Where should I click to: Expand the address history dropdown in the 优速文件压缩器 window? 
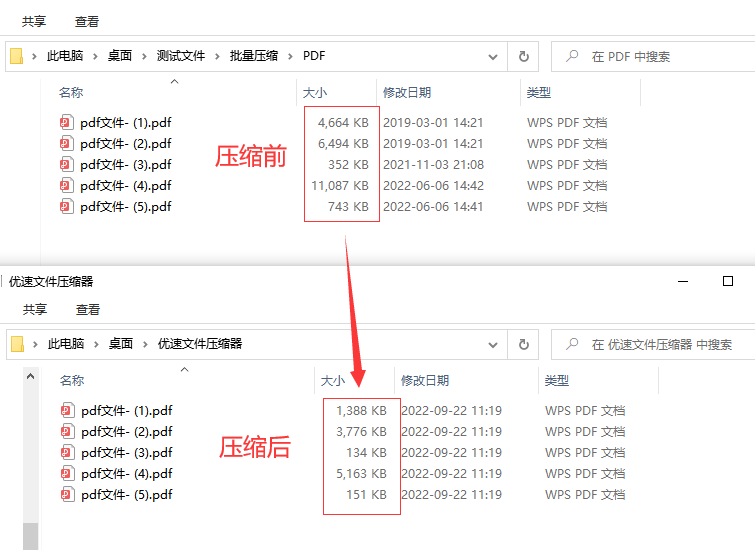coord(493,345)
